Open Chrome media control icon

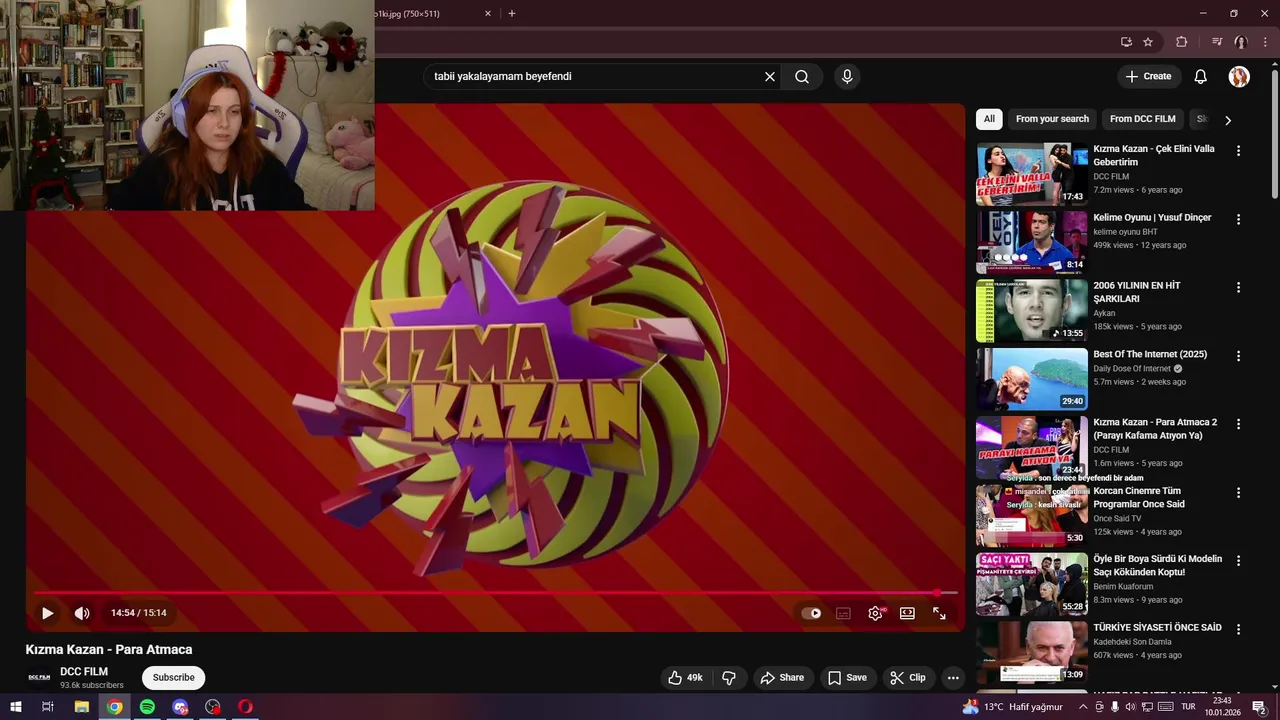pyautogui.click(x=1217, y=42)
